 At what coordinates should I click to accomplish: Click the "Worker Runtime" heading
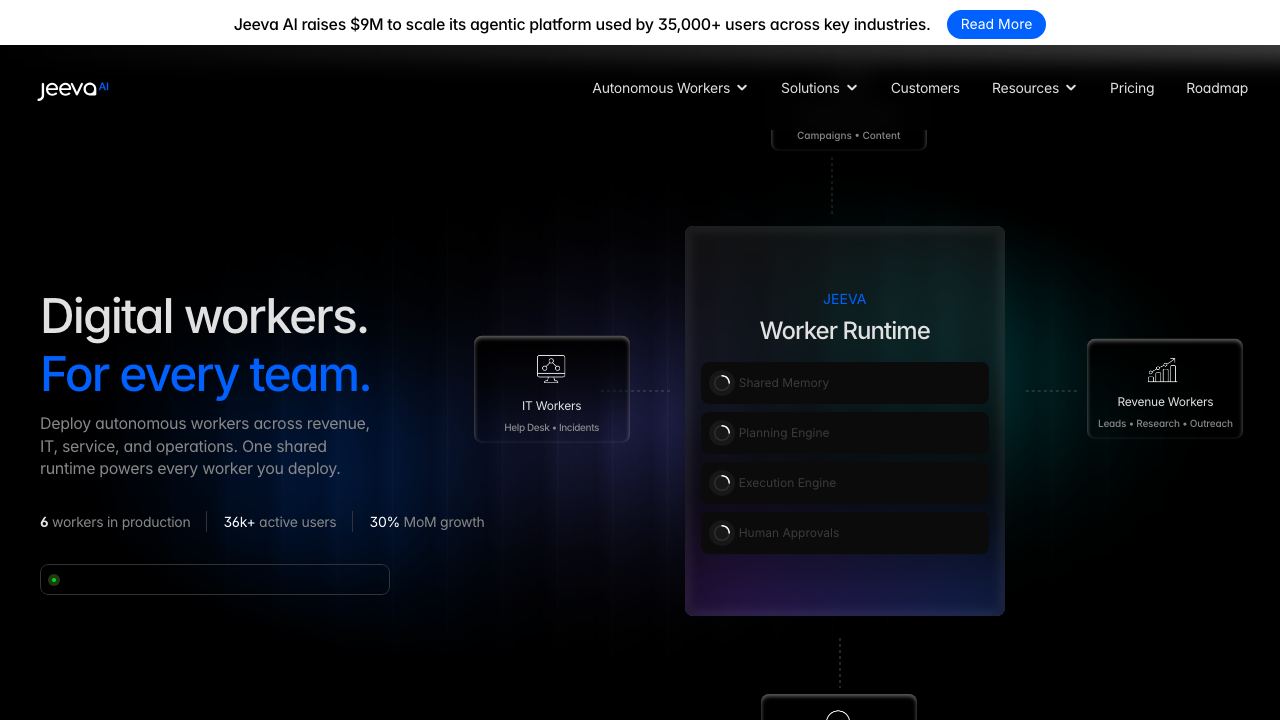(x=845, y=331)
